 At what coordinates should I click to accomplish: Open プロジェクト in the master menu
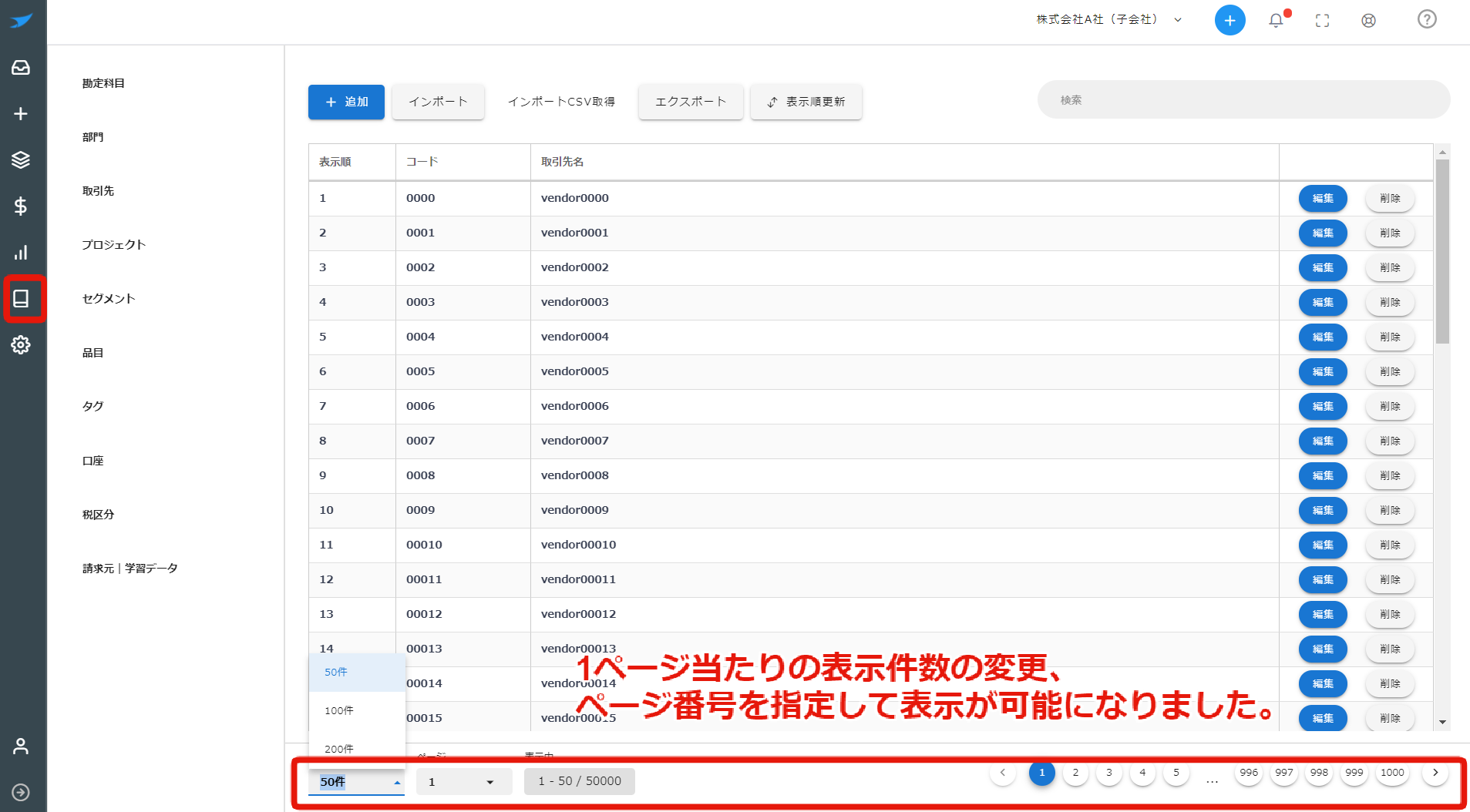coord(113,245)
